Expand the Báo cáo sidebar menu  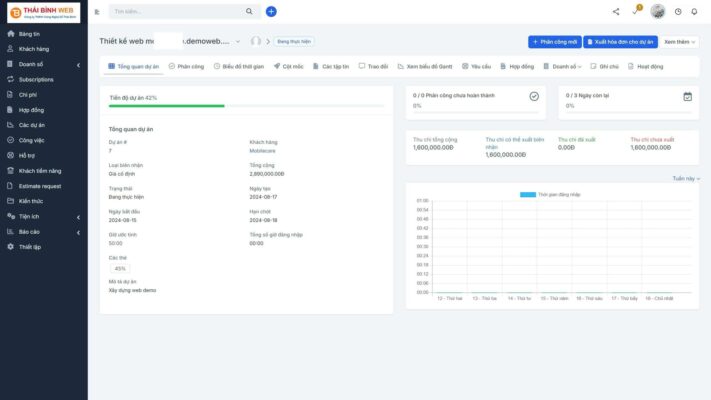pyautogui.click(x=44, y=232)
